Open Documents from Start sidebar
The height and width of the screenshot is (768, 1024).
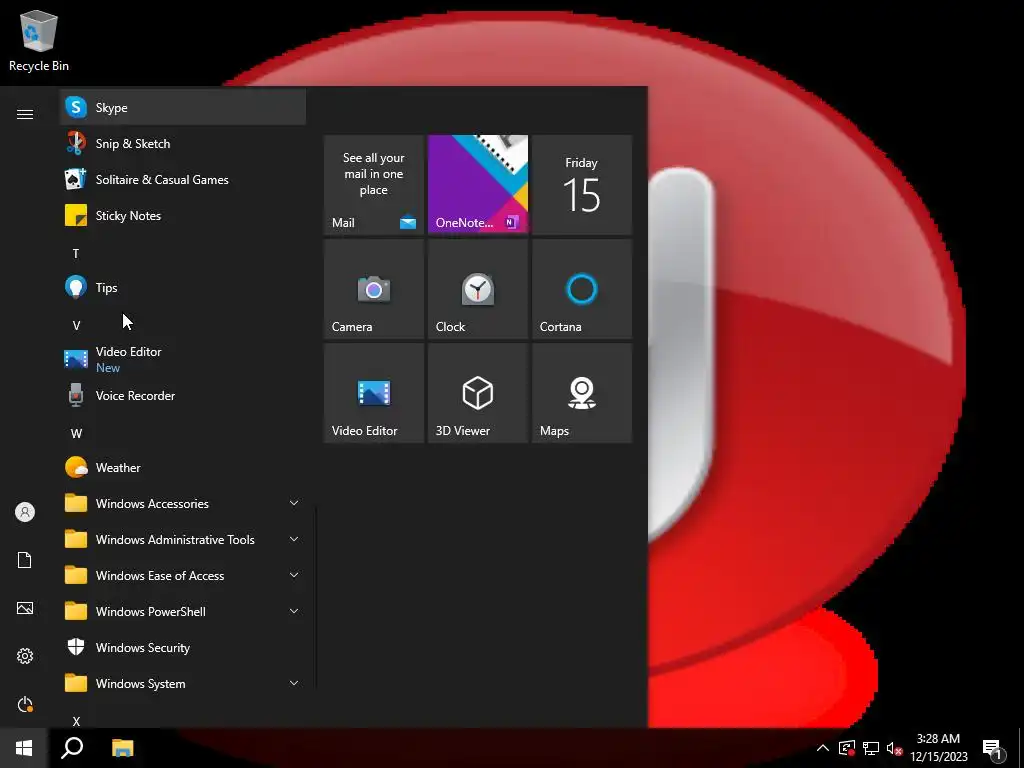tap(25, 560)
